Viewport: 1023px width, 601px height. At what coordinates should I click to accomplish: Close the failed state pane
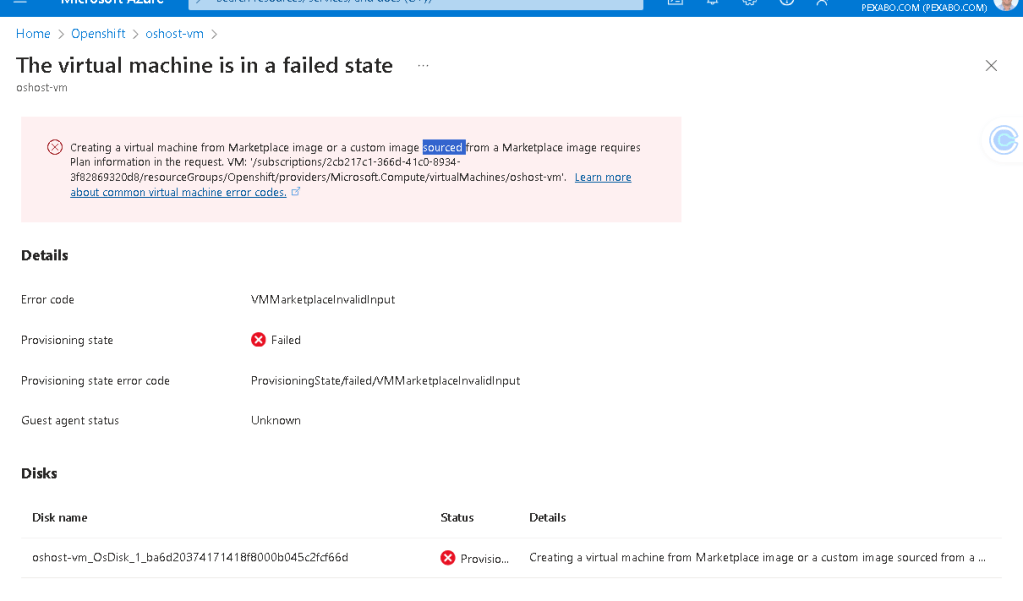(991, 65)
